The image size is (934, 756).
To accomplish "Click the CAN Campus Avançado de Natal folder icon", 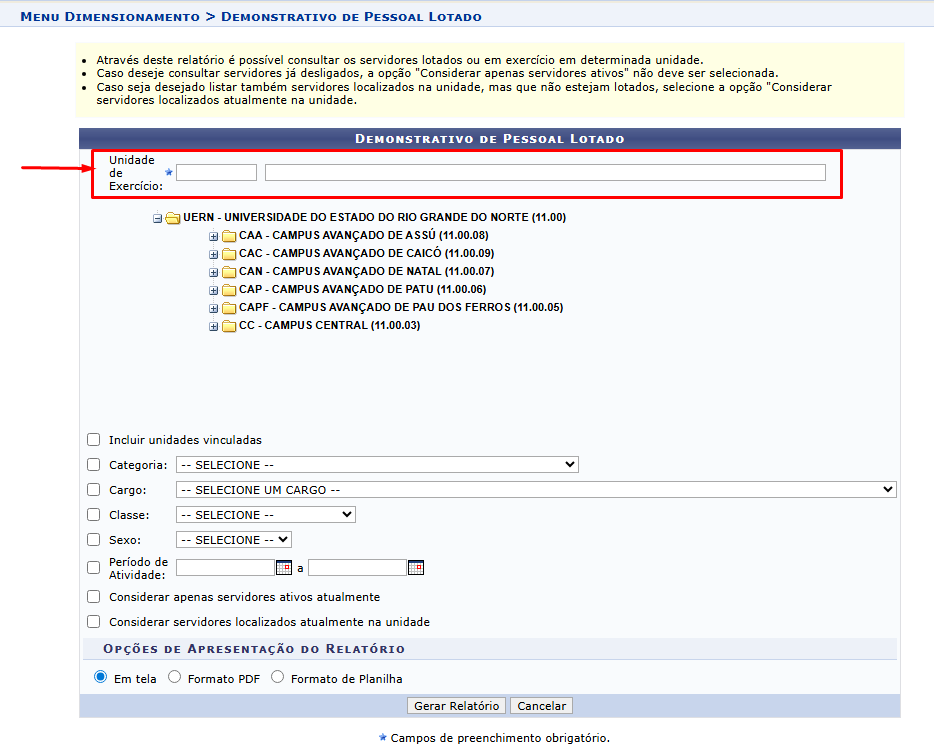I will [229, 272].
